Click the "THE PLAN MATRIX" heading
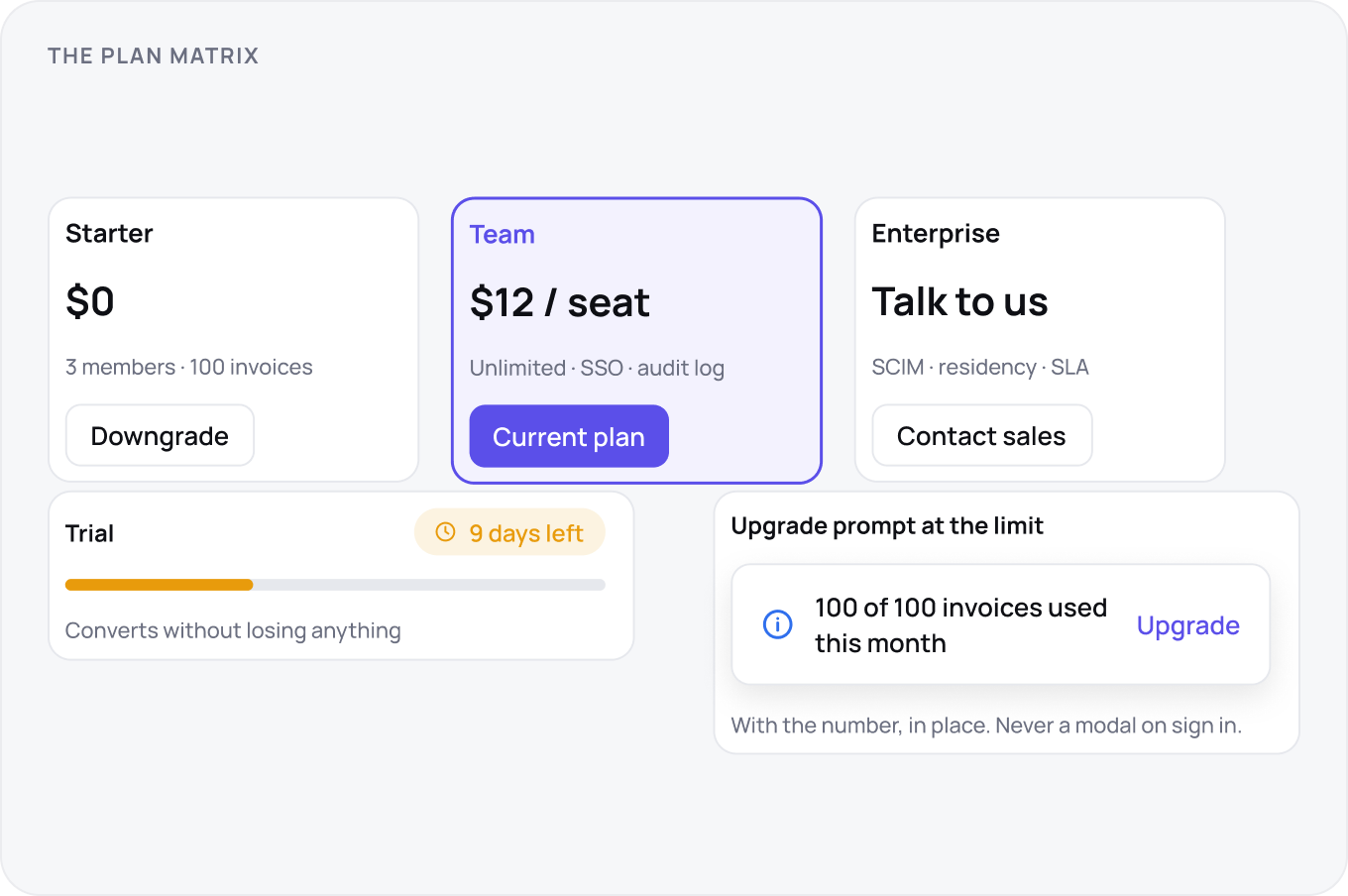 154,56
